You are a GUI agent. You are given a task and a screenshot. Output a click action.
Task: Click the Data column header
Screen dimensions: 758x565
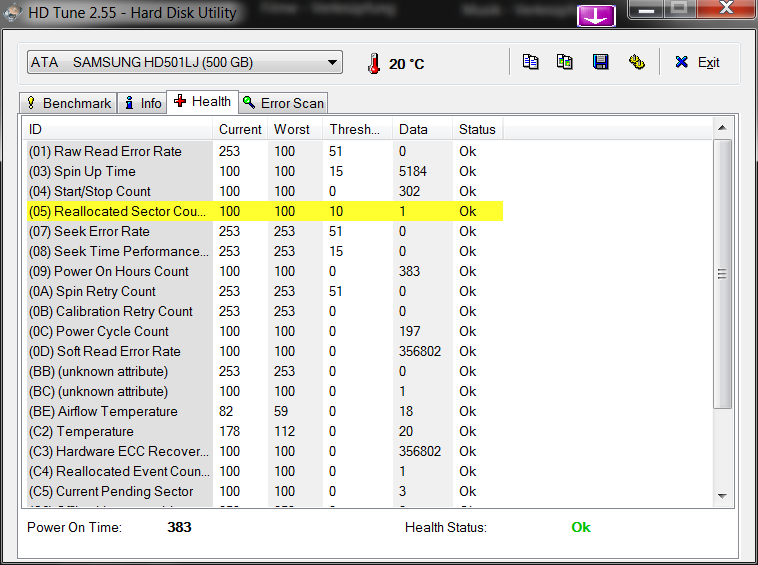tap(422, 130)
